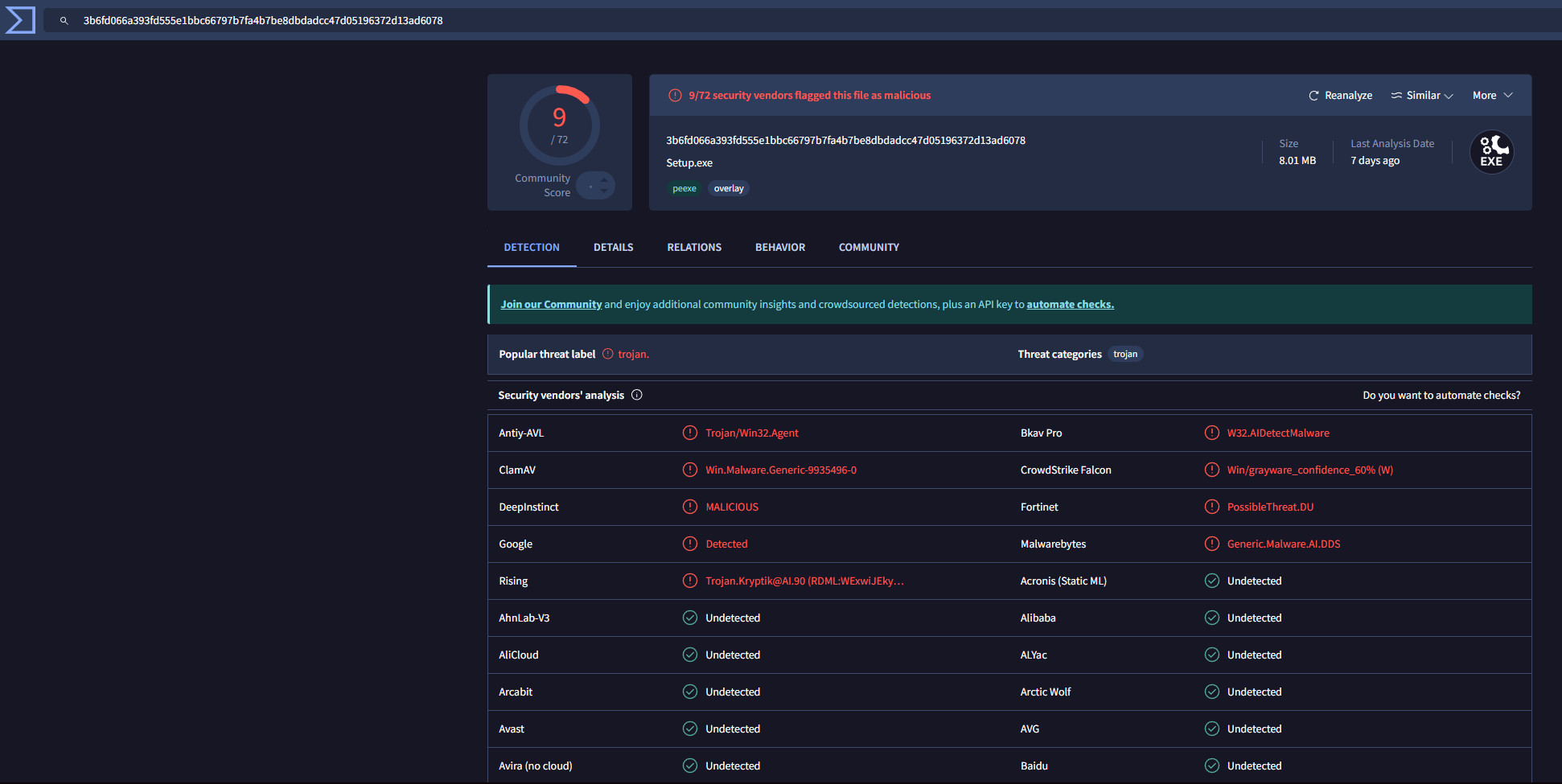
Task: Click ClamAV malicious alert icon
Action: click(690, 470)
